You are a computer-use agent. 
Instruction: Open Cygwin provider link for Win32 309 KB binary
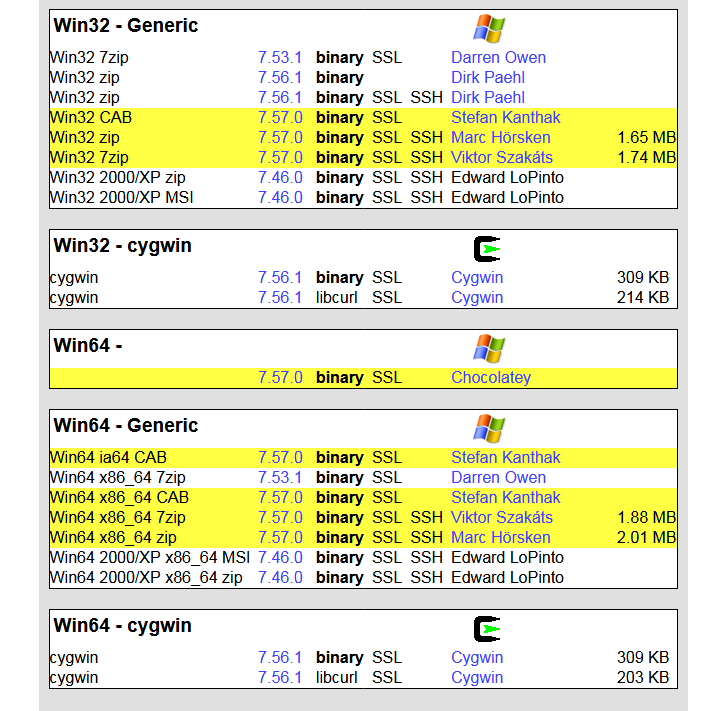click(x=477, y=277)
